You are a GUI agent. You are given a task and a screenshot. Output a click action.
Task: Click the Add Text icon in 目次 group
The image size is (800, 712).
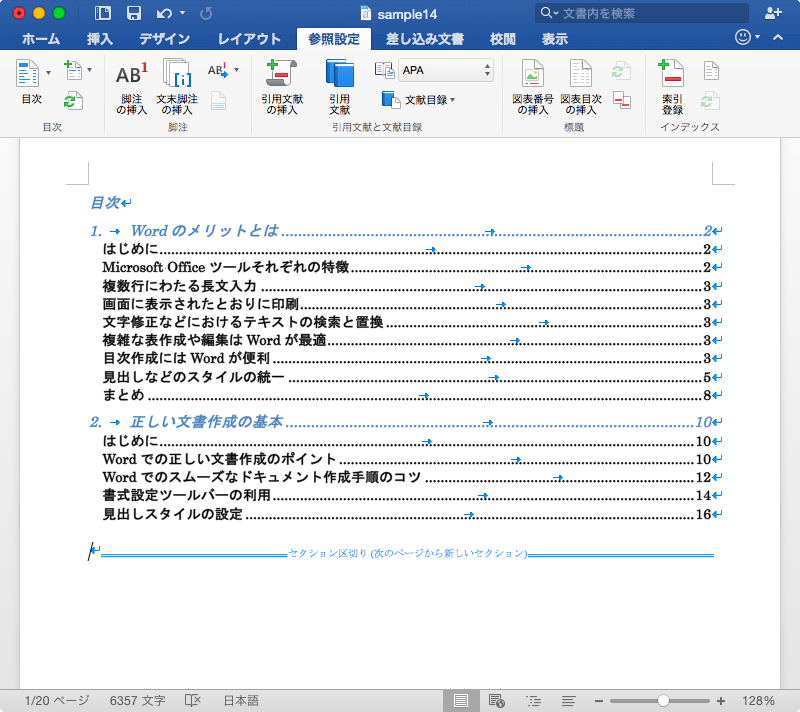pos(73,70)
